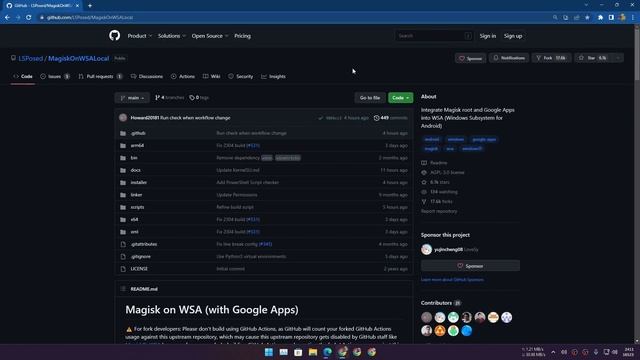Open the main branch selector dropdown
The width and height of the screenshot is (640, 360).
[x=132, y=98]
